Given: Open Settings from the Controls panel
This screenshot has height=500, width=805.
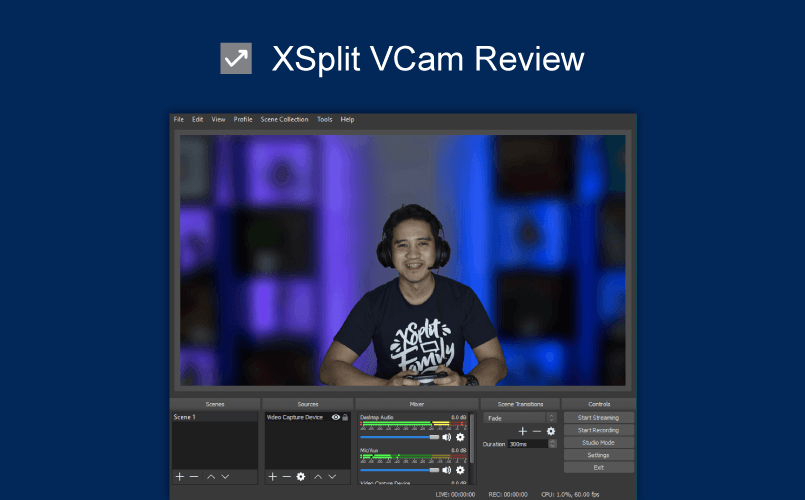Looking at the screenshot, I should coord(599,455).
